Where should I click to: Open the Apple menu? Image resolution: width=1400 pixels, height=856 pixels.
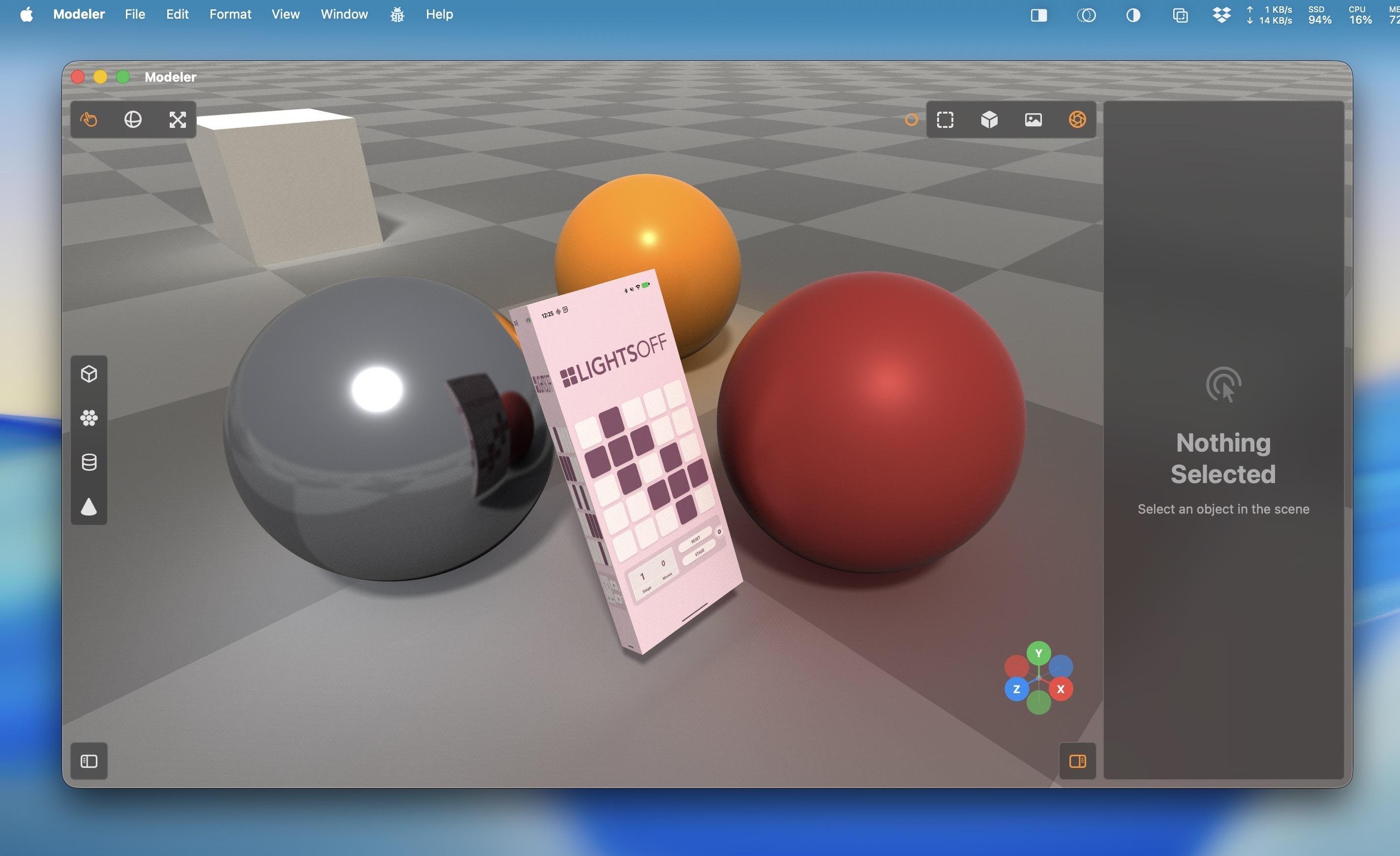tap(27, 14)
